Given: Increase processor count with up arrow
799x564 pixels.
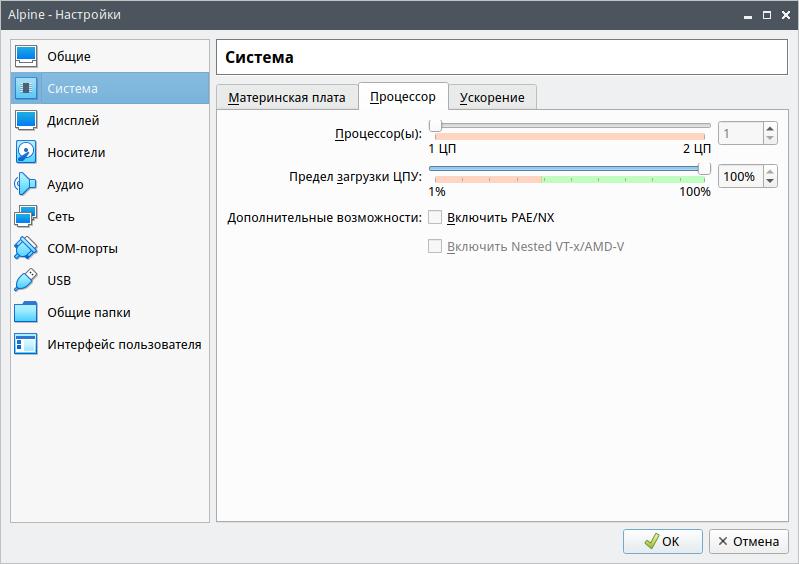Looking at the screenshot, I should [x=770, y=128].
